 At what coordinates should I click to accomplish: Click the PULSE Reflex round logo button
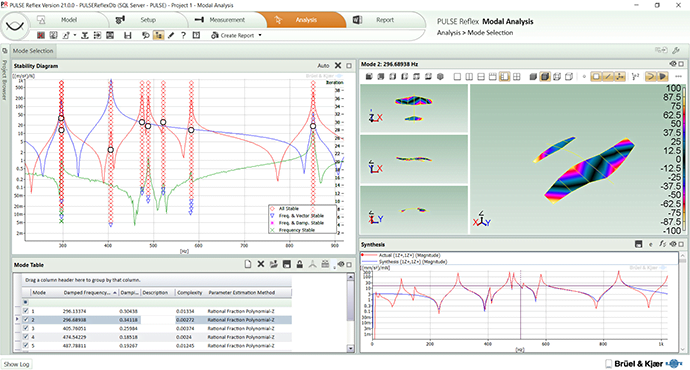click(x=15, y=26)
